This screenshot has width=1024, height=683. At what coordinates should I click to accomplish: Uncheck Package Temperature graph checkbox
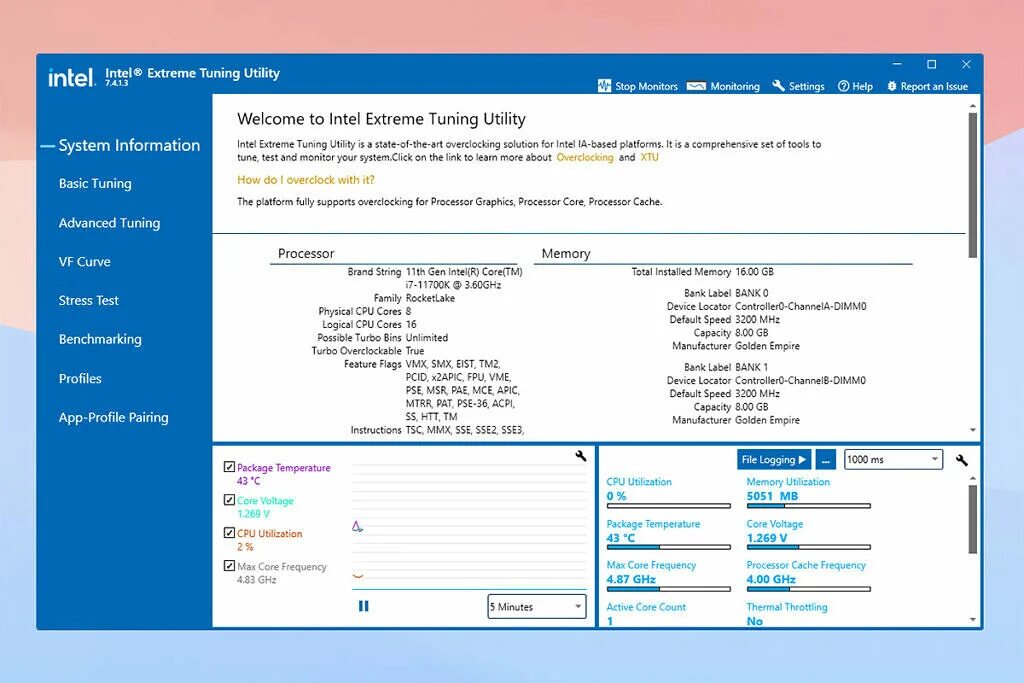(229, 466)
